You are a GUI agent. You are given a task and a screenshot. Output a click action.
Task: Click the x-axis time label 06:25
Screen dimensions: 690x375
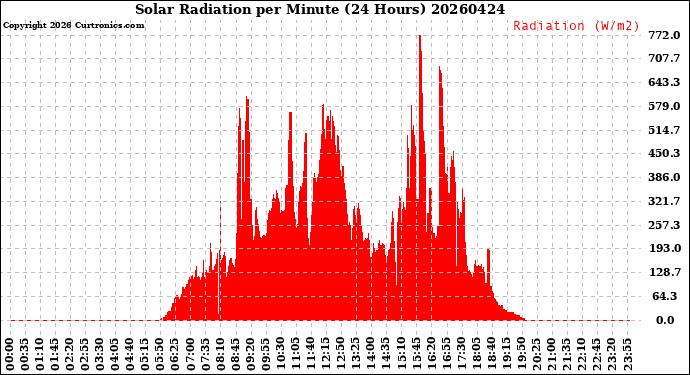coord(176,355)
